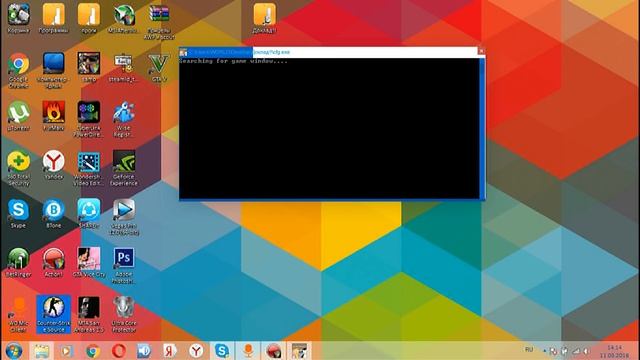Launch Skype desktop shortcut
The height and width of the screenshot is (360, 640).
tap(18, 213)
